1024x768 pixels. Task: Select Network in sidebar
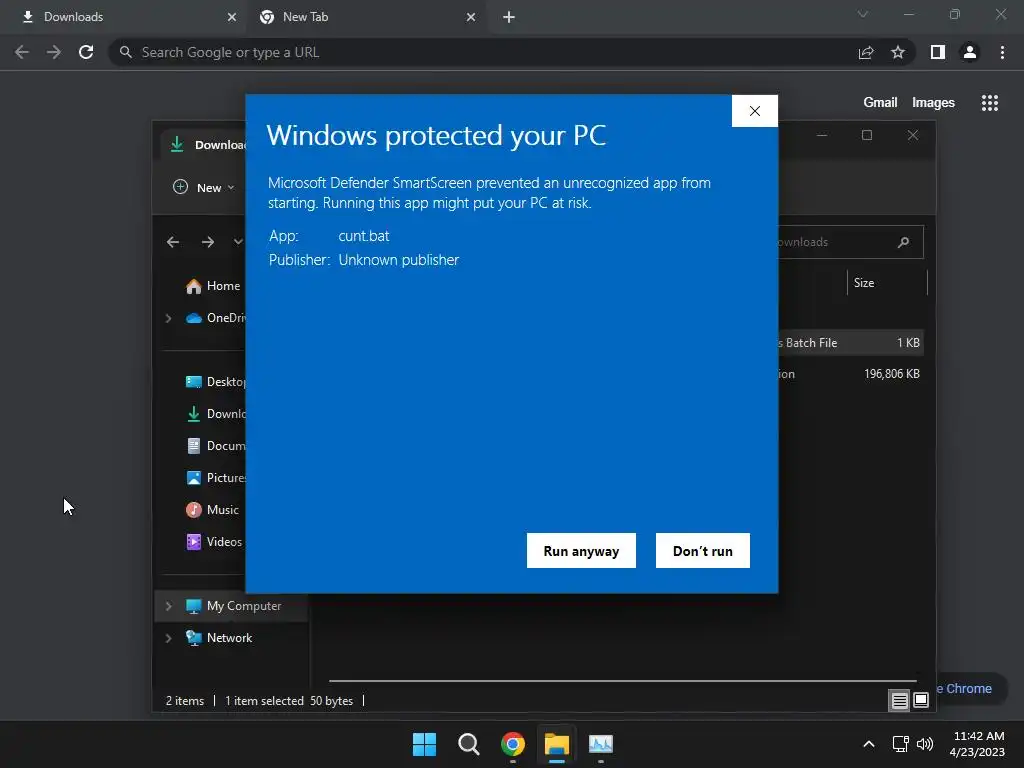pos(219,638)
